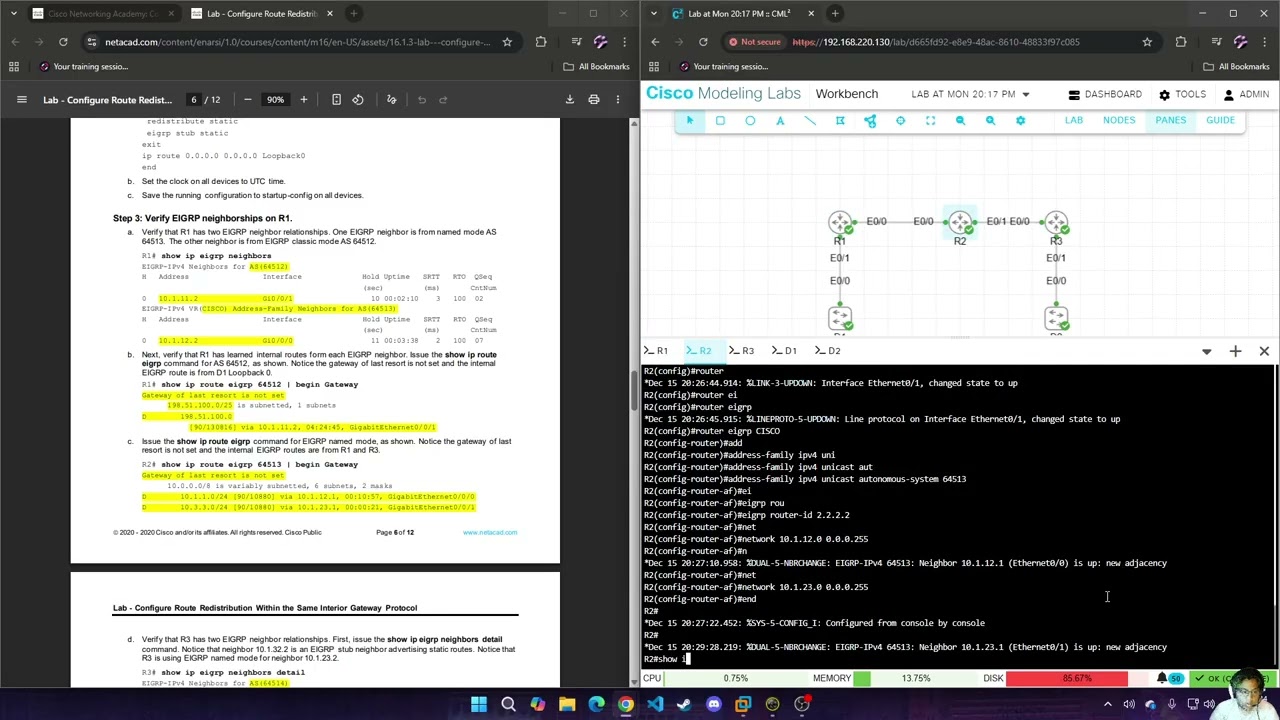Switch to the D2 console tab
Image resolution: width=1280 pixels, height=720 pixels.
[828, 351]
